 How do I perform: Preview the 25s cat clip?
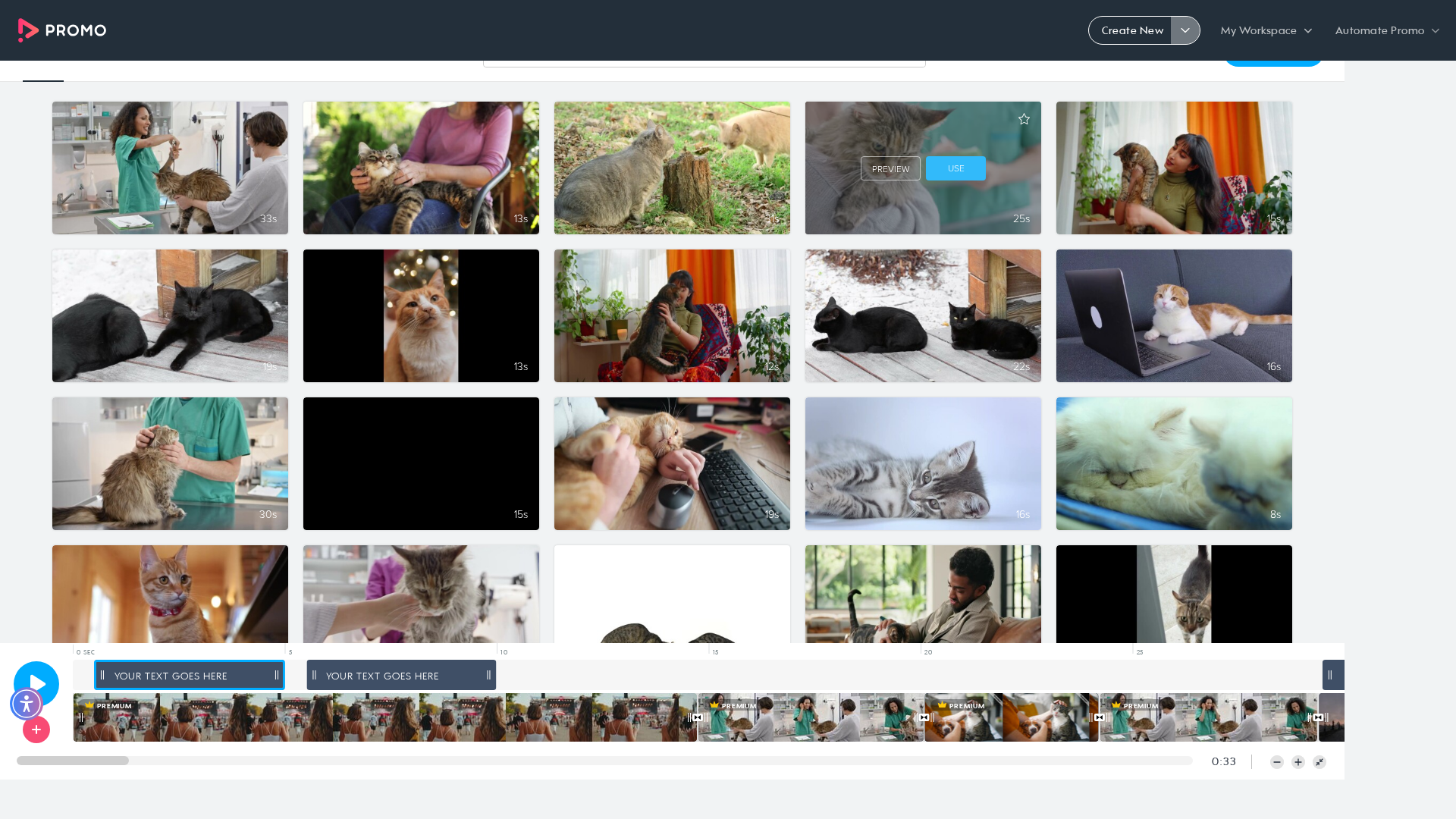coord(890,168)
